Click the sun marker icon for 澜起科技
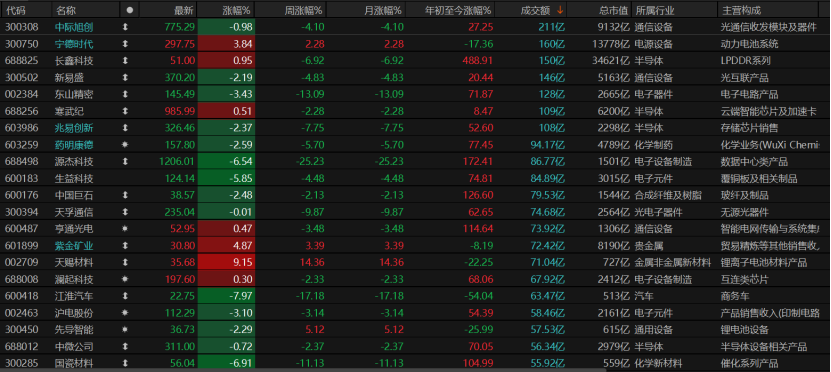 125,279
